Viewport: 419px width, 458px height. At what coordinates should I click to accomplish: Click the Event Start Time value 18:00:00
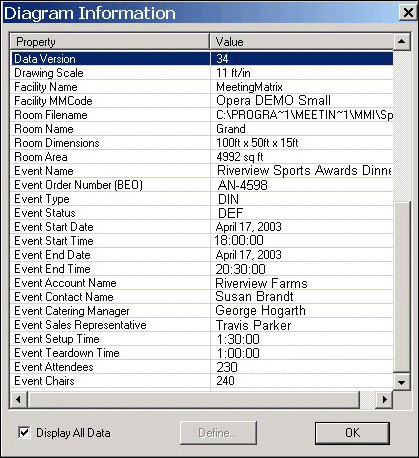pos(239,240)
